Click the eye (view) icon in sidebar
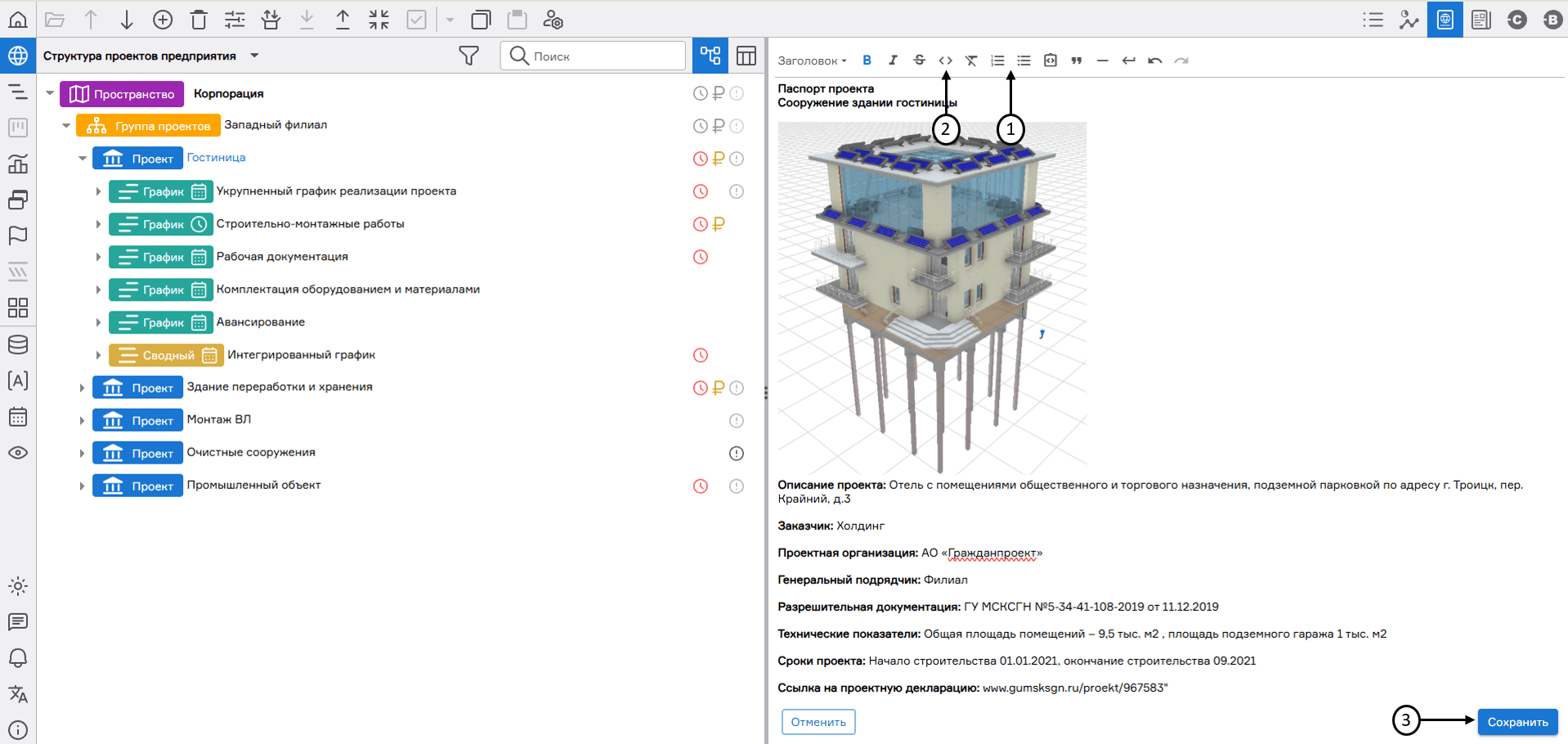Viewport: 1568px width, 744px height. (18, 452)
